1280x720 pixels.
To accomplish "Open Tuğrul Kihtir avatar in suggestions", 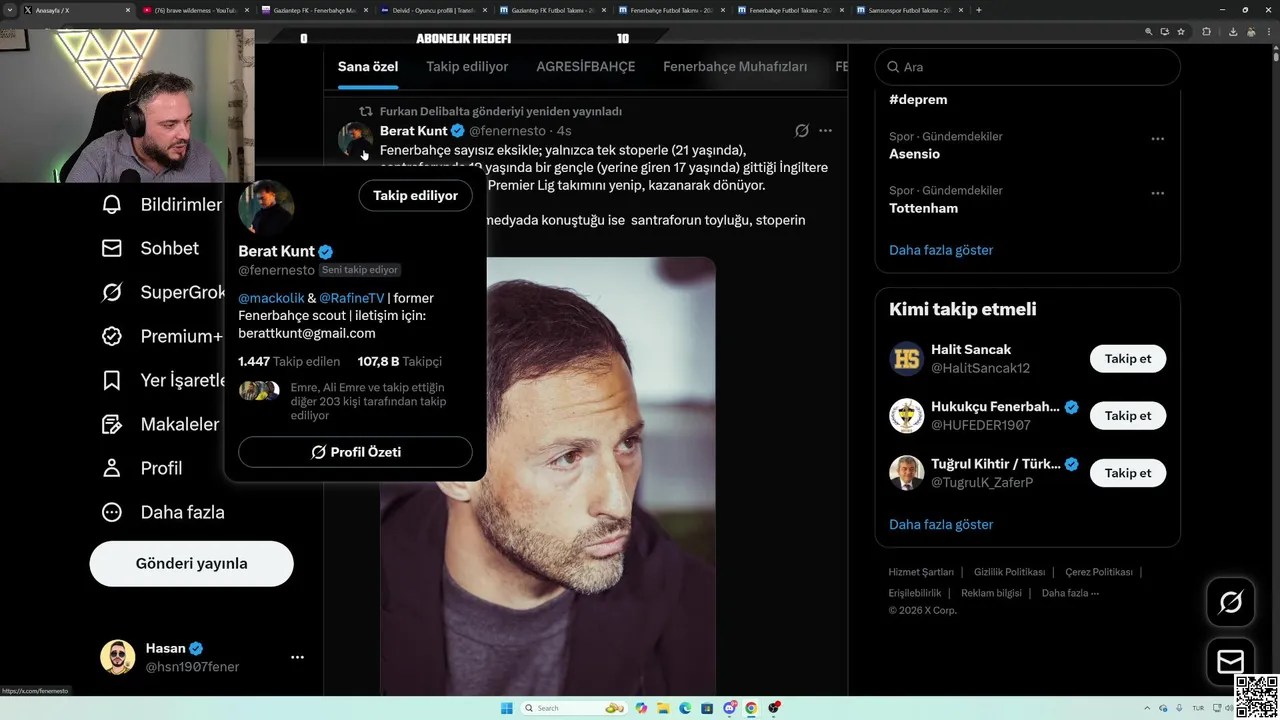I will (907, 473).
